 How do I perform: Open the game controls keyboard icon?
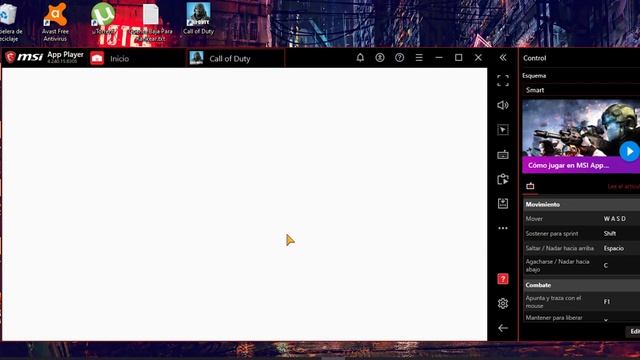[503, 155]
